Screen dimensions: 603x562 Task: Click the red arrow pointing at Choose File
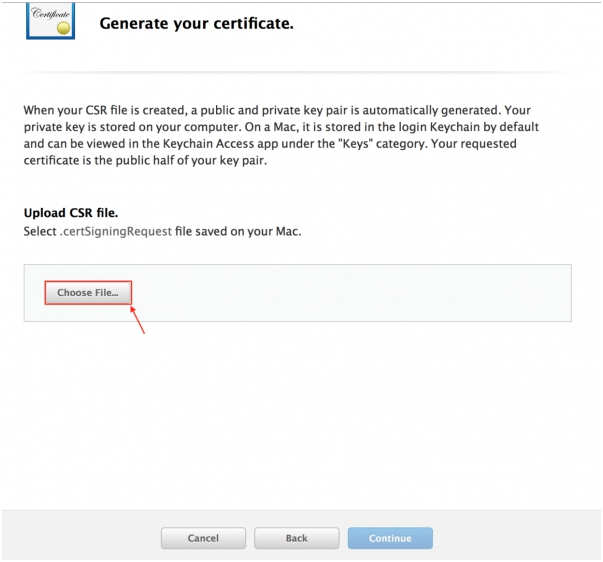pos(141,322)
